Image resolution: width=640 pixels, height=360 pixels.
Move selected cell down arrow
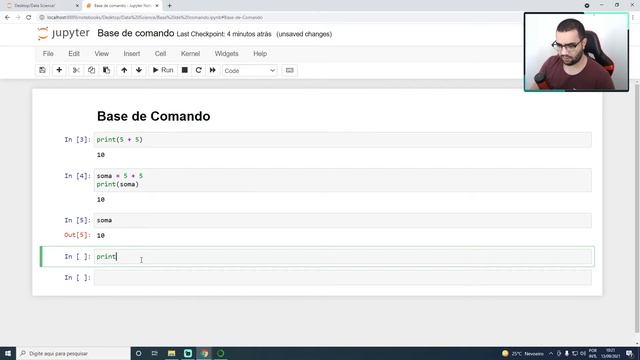pos(139,70)
